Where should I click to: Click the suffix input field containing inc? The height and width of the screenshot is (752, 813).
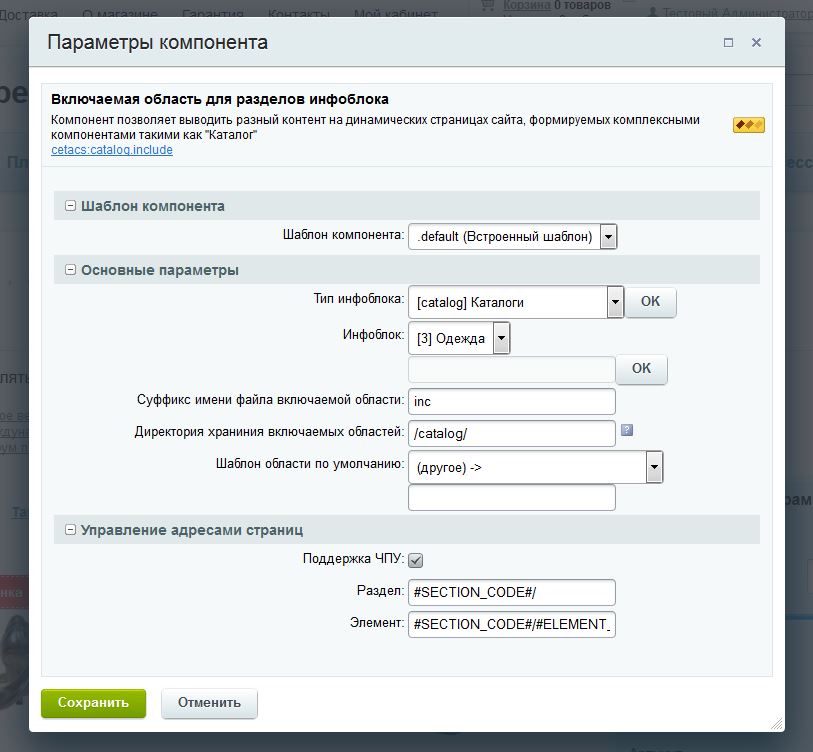[511, 401]
